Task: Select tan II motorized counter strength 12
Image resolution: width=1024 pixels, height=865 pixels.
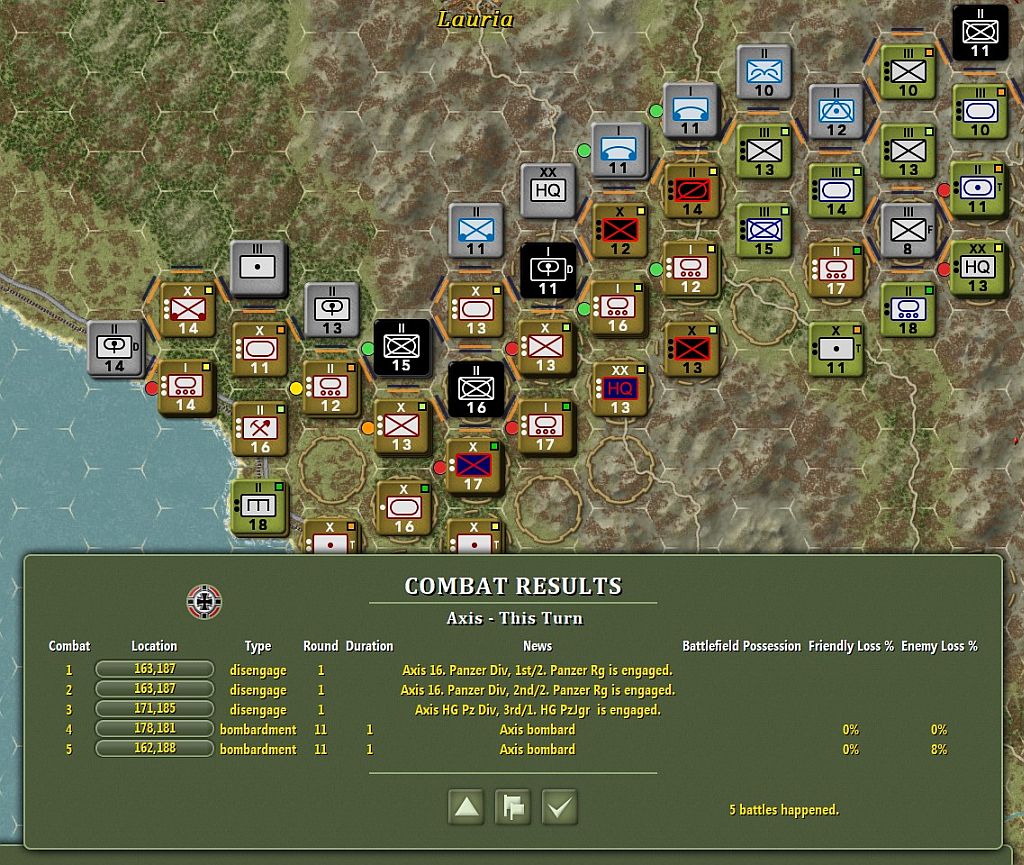Action: click(x=330, y=388)
